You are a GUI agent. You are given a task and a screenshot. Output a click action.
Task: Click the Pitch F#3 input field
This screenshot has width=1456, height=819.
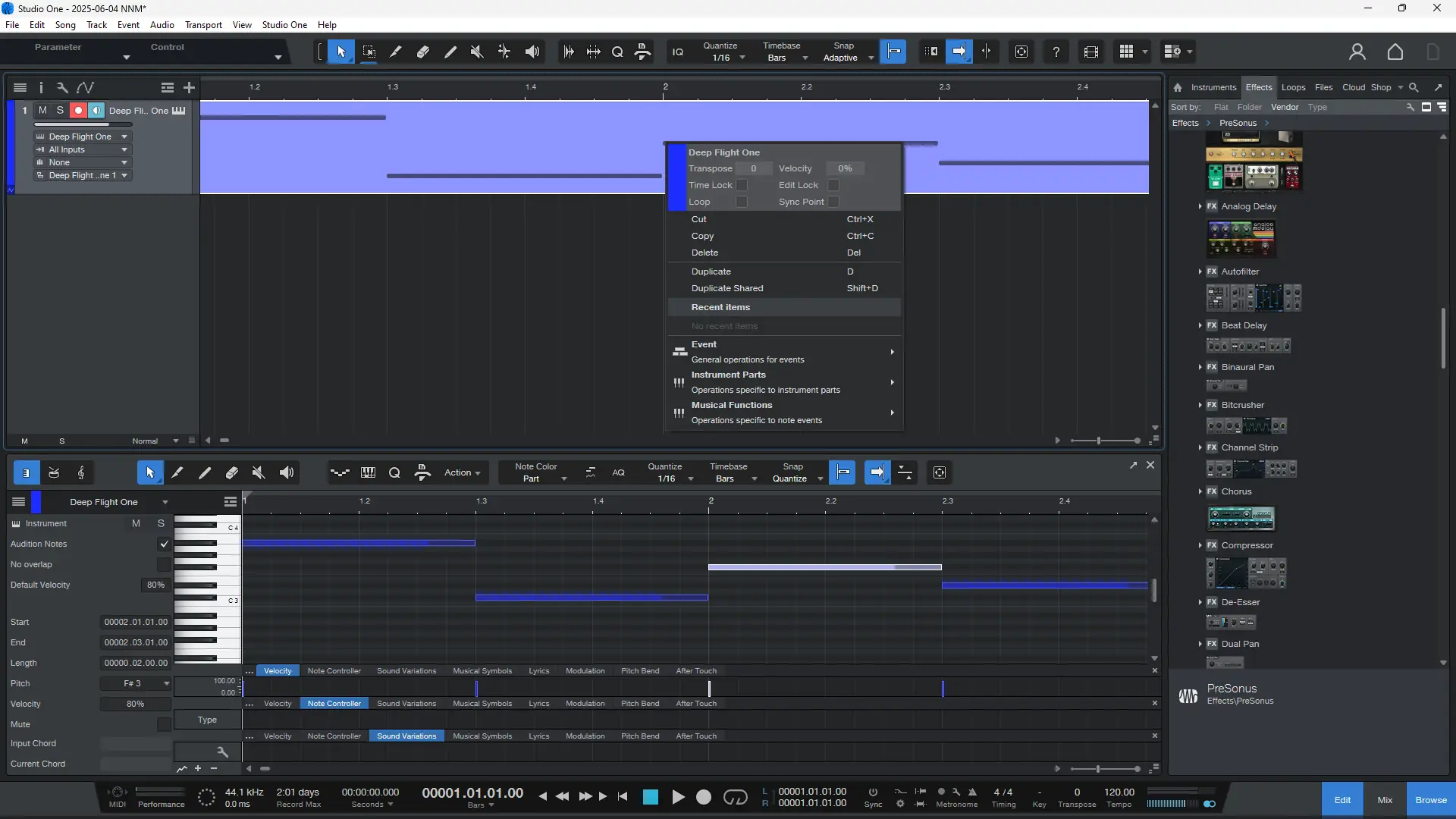(x=133, y=683)
